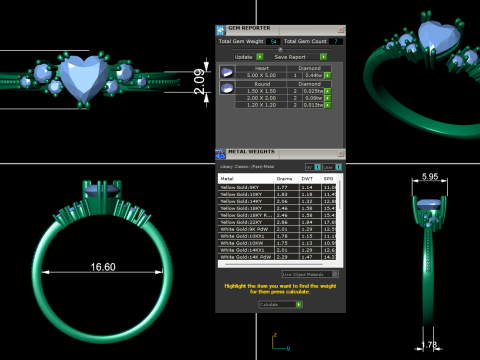Toggle the GV option in Metal Weights
The height and width of the screenshot is (360, 480).
313,167
